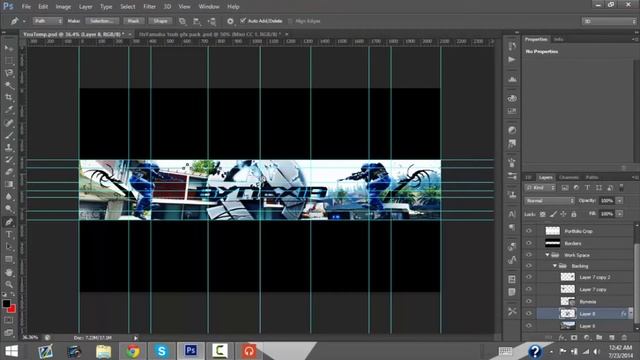Screen dimensions: 640x360
Task: Select the Zoom tool
Action: [9, 284]
